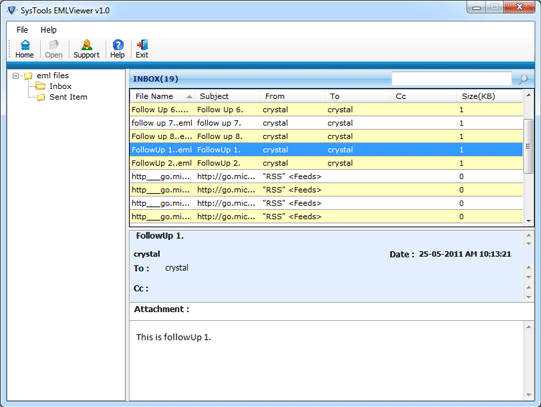This screenshot has height=407, width=541.
Task: Select the Inbox folder
Action: click(x=60, y=86)
